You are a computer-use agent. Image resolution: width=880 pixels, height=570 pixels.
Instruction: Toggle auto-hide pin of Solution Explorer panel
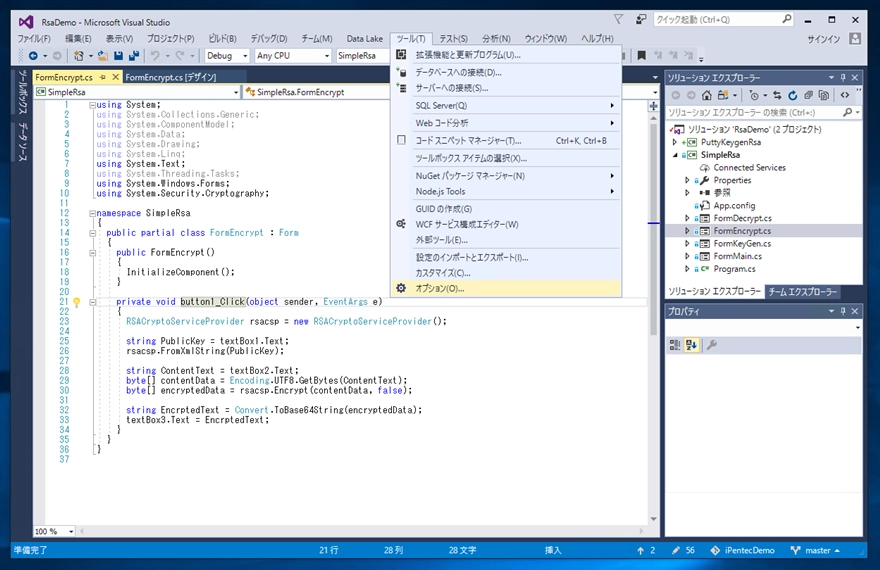click(843, 77)
